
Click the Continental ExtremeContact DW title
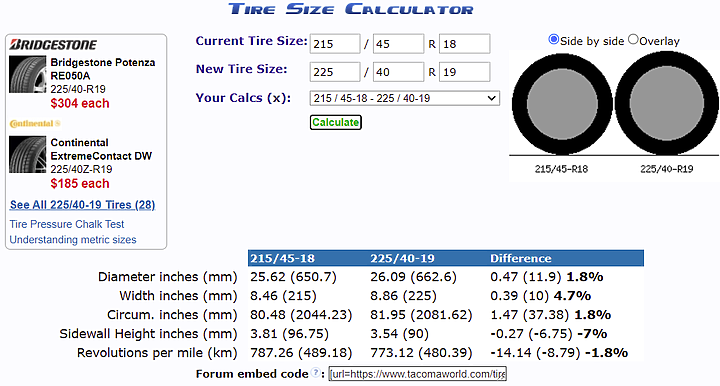point(101,149)
